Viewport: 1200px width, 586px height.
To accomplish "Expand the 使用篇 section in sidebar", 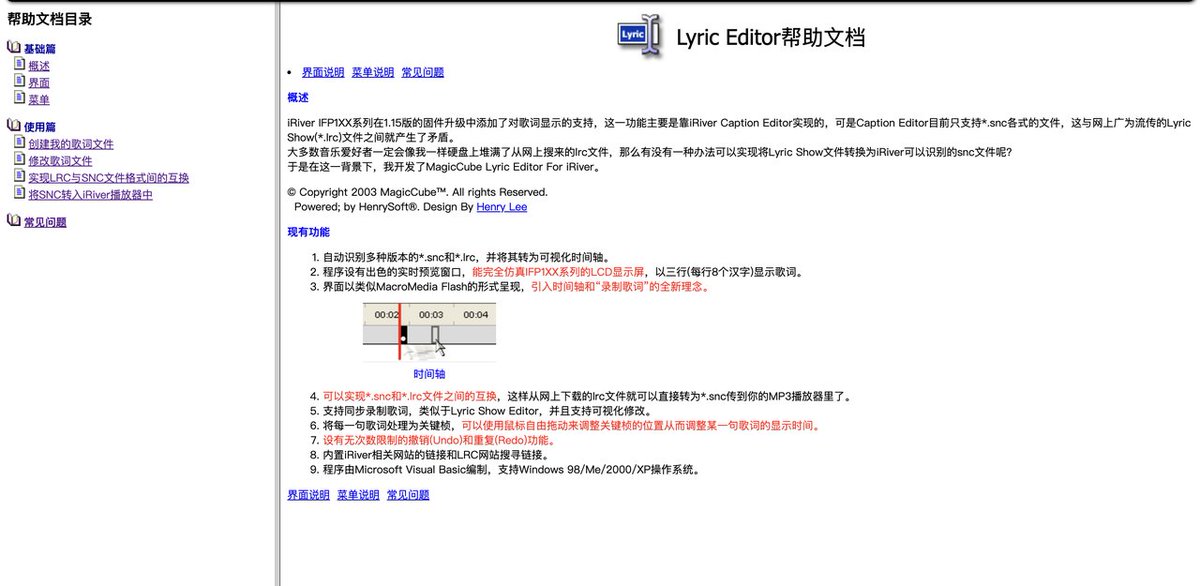I will [40, 127].
